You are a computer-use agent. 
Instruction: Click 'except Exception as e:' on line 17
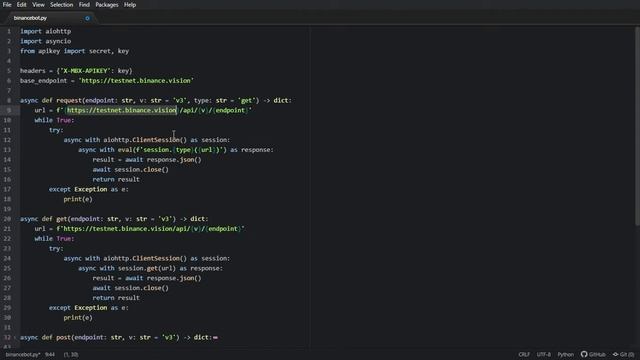89,189
